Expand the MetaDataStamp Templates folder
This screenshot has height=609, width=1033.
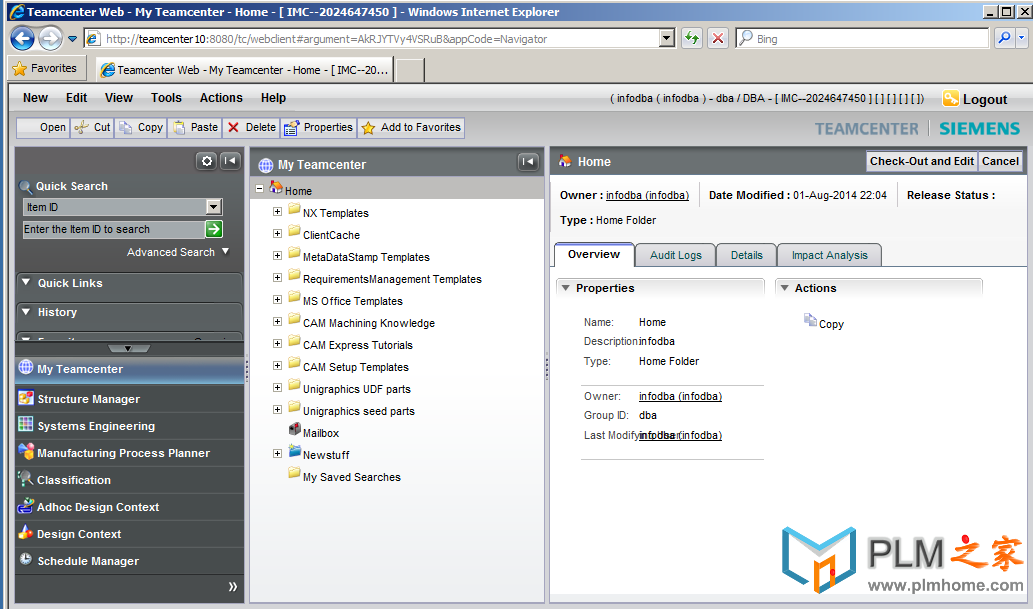pos(277,255)
